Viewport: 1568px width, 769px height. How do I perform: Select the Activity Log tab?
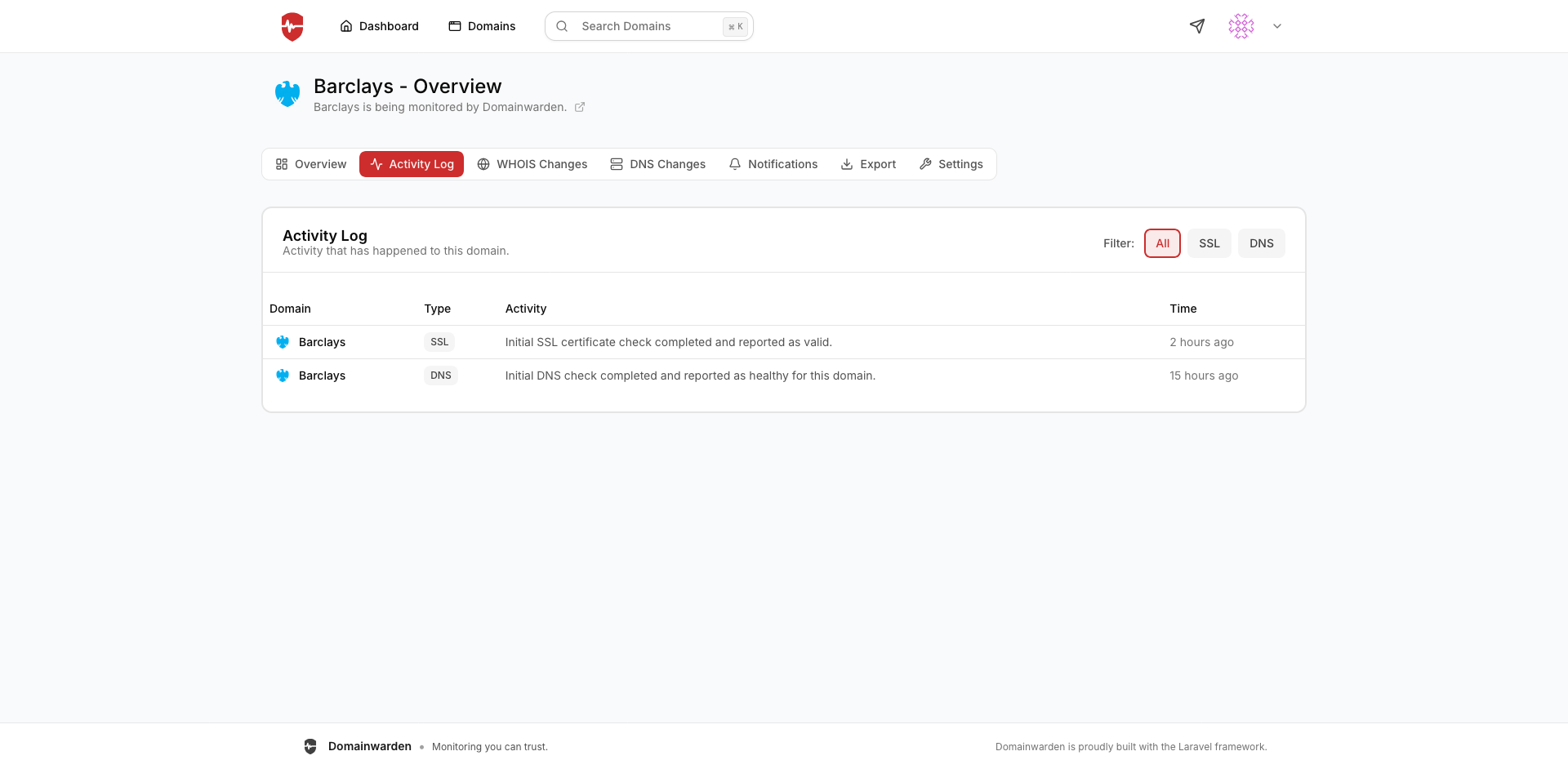pyautogui.click(x=412, y=164)
